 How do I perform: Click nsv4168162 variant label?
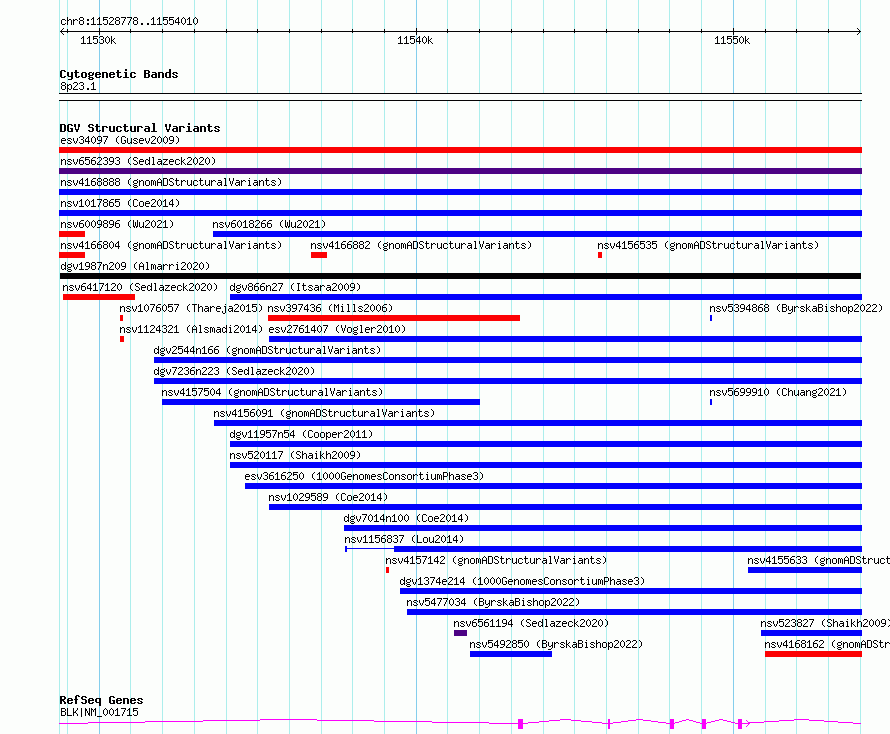(x=827, y=644)
